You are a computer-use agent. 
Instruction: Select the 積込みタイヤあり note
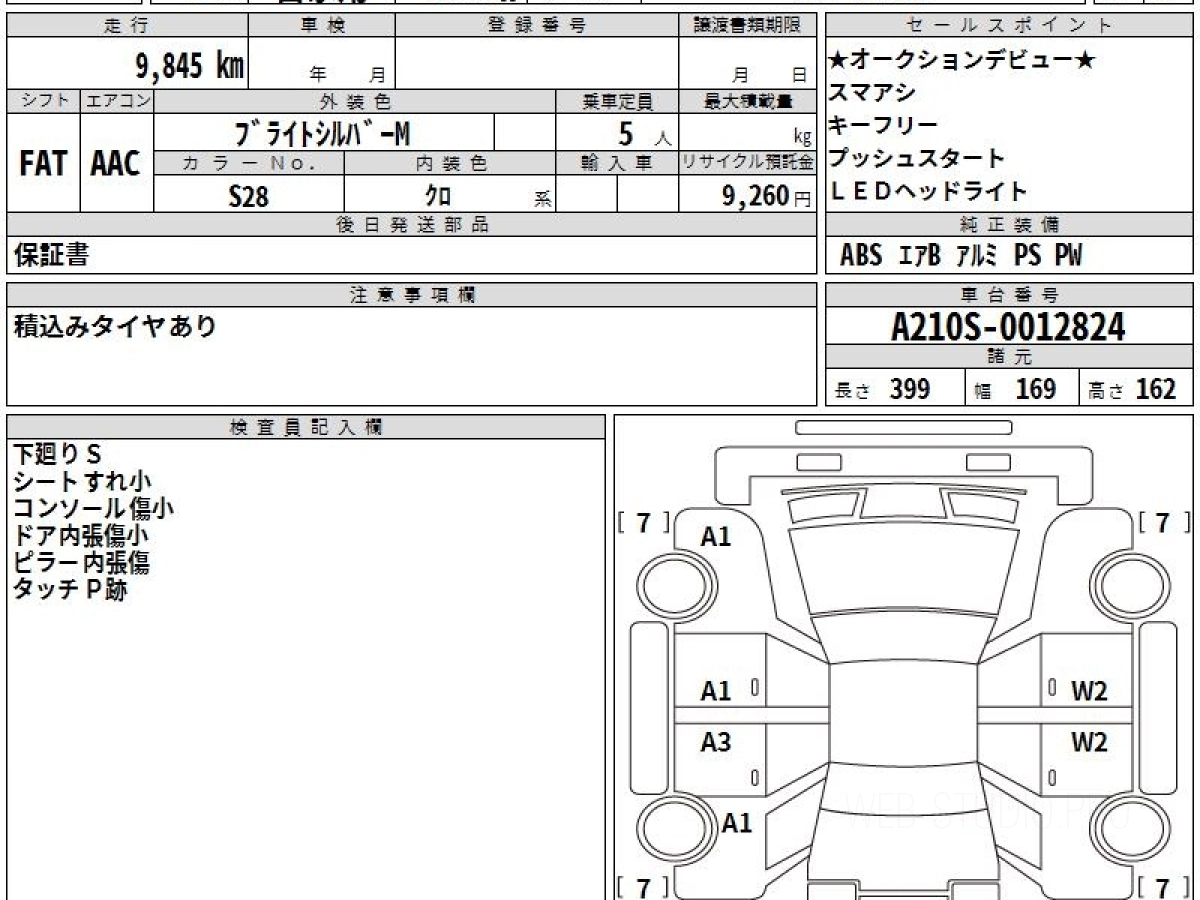[115, 326]
